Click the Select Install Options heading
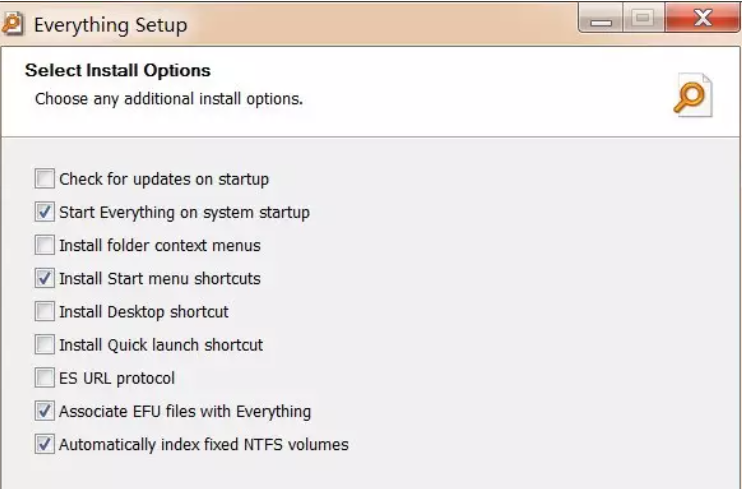The image size is (742, 489). 118,71
